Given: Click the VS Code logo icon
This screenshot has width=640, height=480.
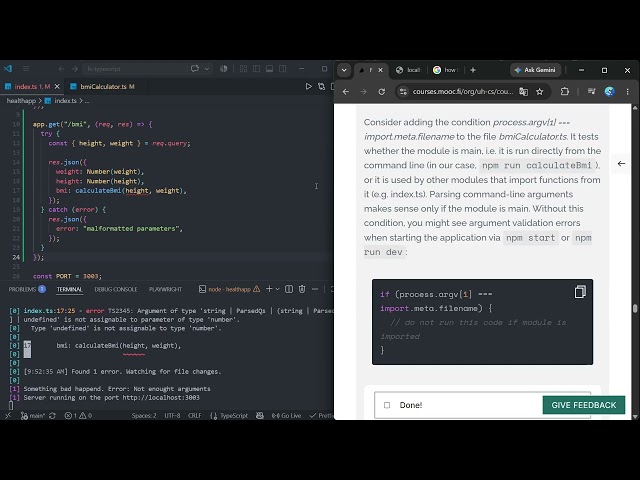Looking at the screenshot, I should [8, 69].
